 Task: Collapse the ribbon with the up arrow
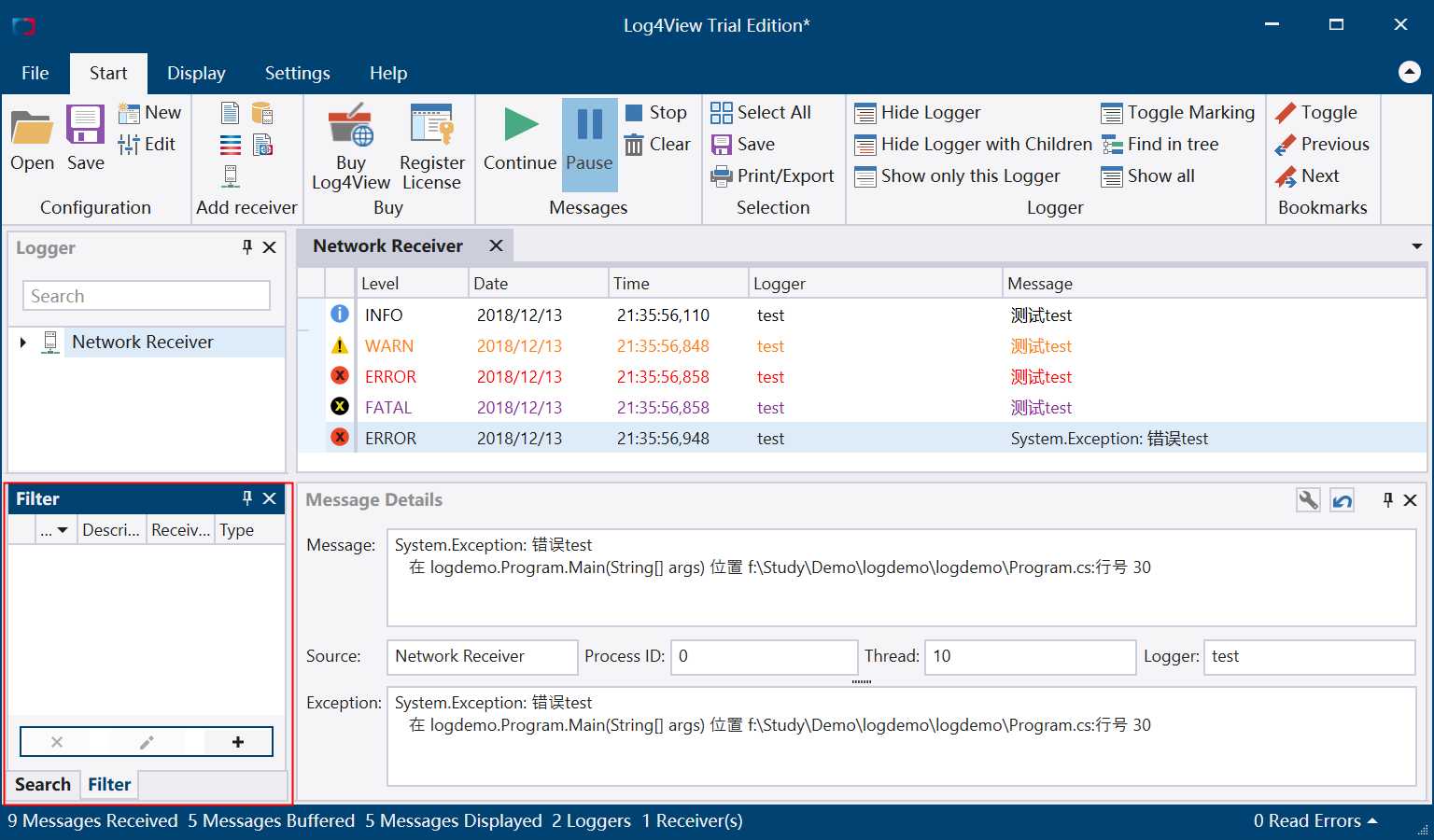coord(1410,72)
